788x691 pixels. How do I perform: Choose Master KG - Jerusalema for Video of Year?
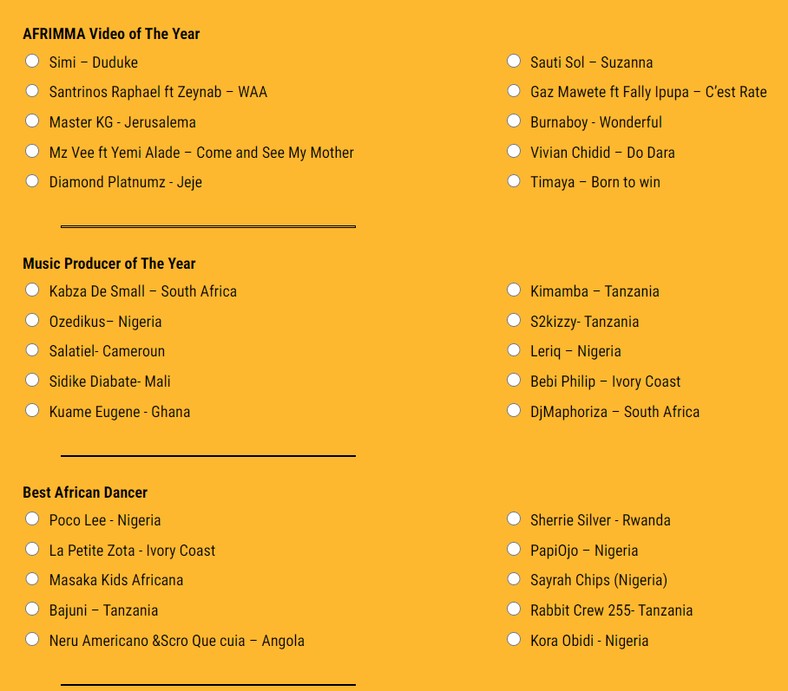[x=32, y=121]
